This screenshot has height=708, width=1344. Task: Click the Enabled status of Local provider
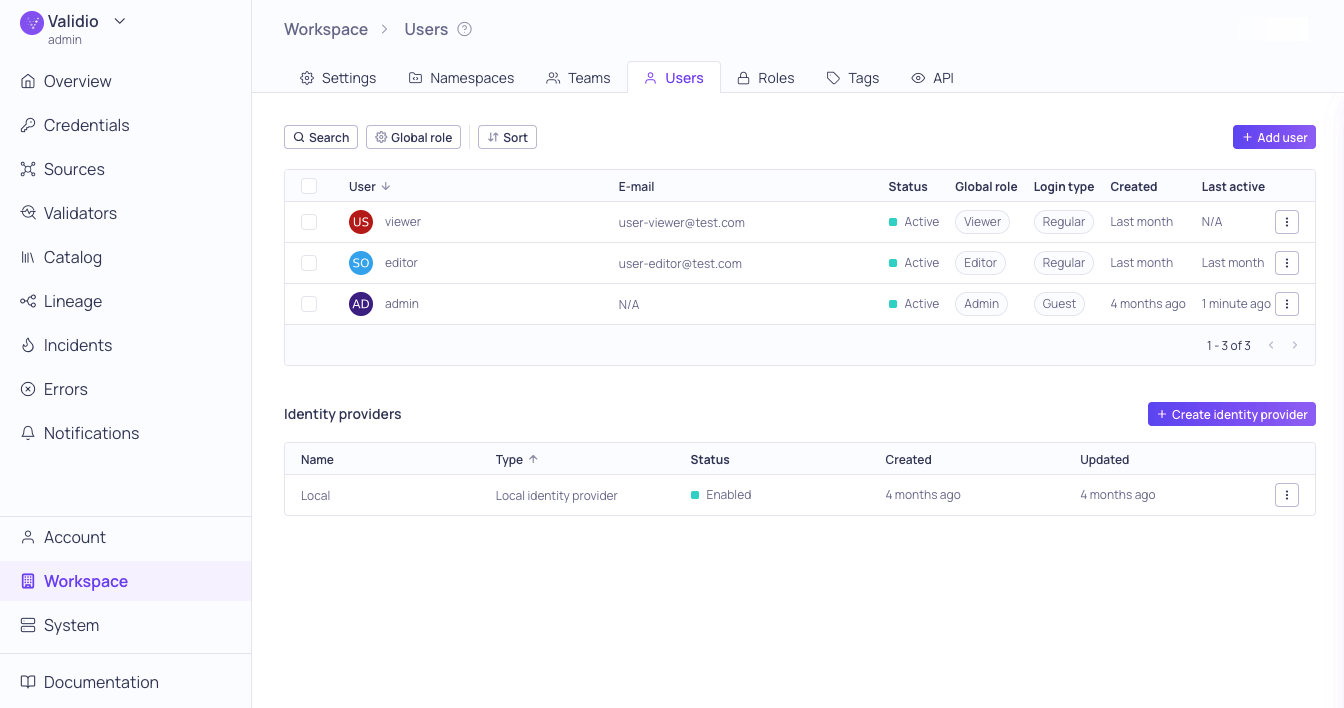[721, 495]
